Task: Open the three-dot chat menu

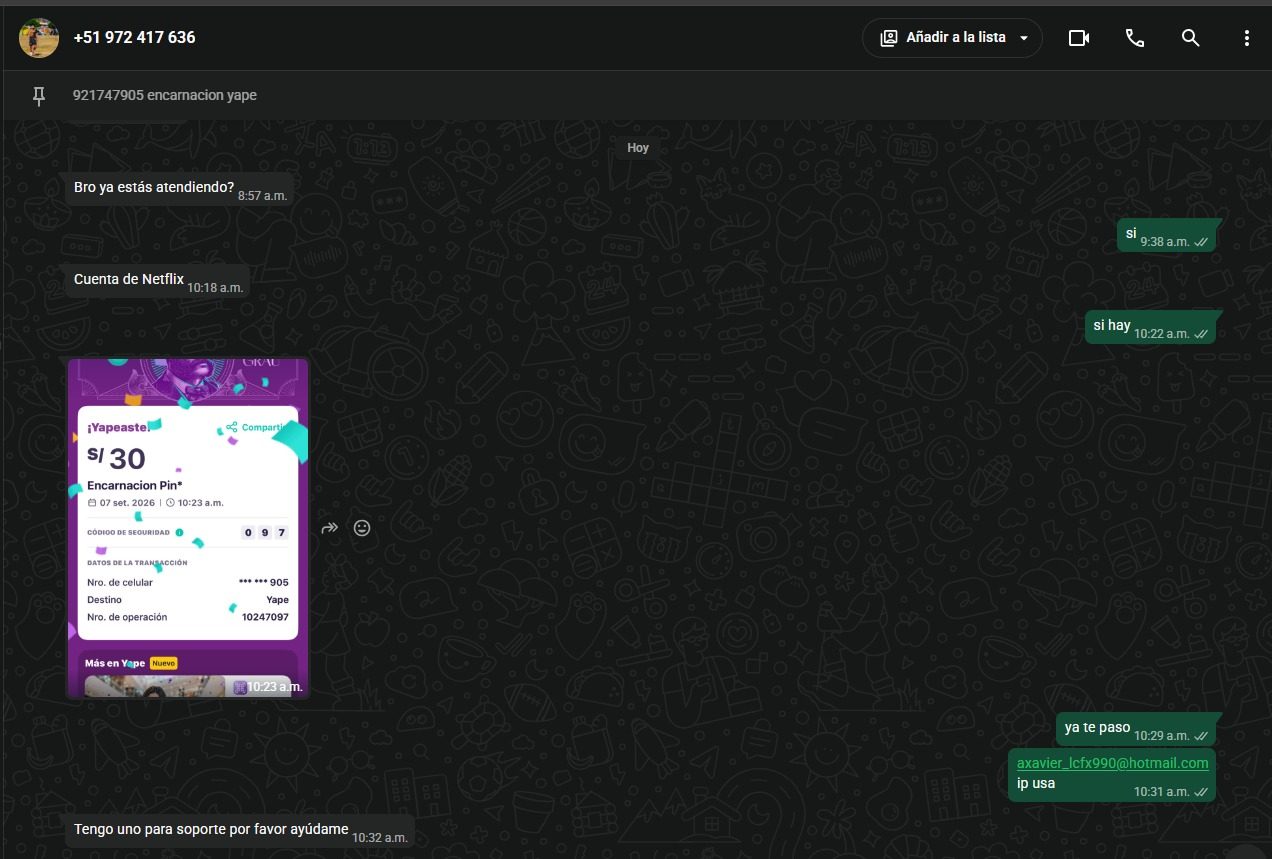Action: (1246, 38)
